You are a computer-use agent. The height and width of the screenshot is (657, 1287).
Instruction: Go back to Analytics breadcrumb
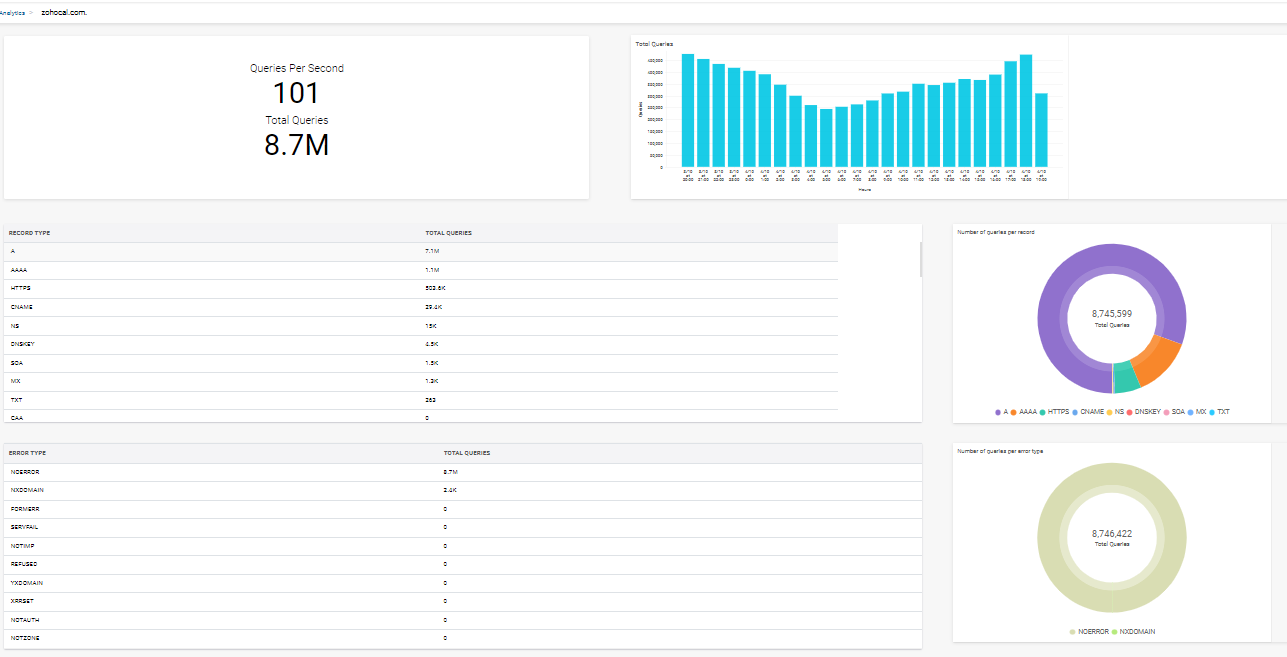tap(12, 12)
